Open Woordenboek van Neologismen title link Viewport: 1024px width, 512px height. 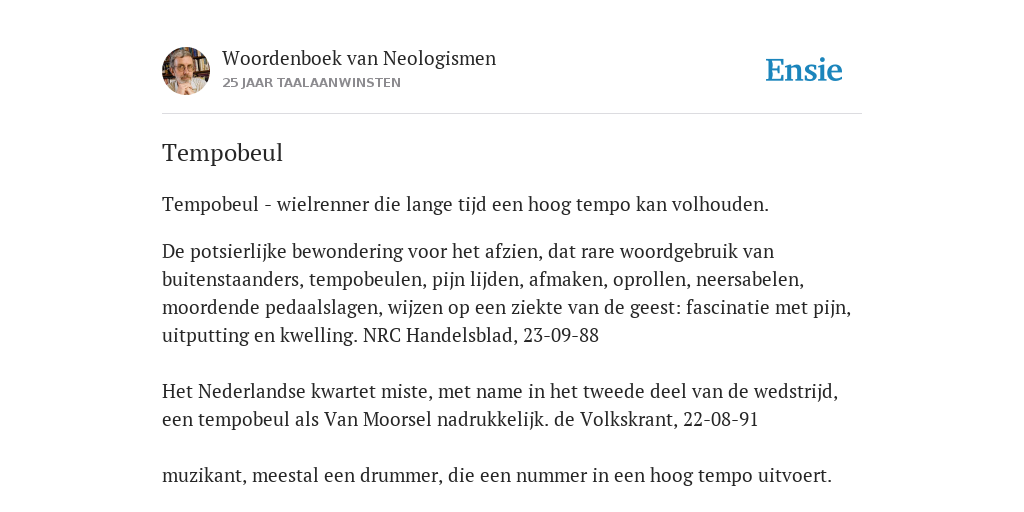[x=359, y=58]
